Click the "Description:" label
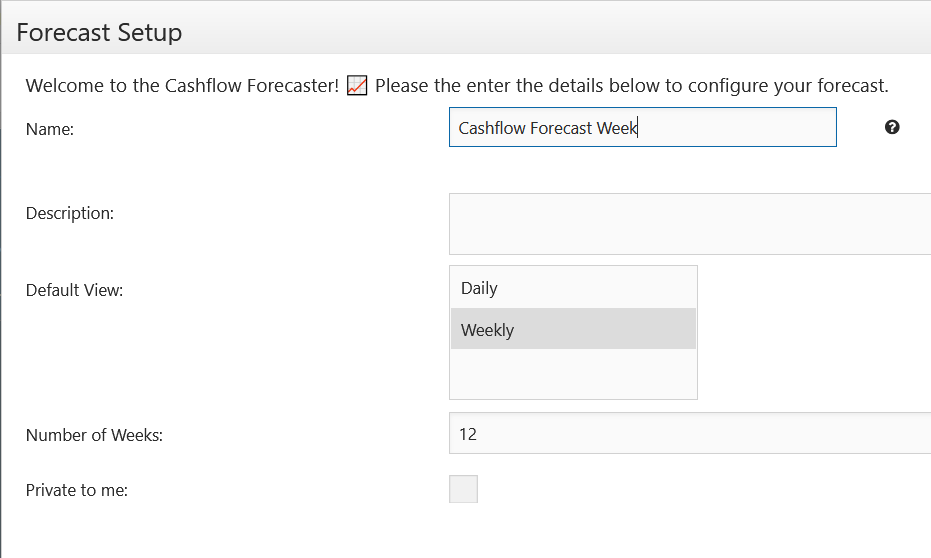The width and height of the screenshot is (931, 558). coord(69,213)
